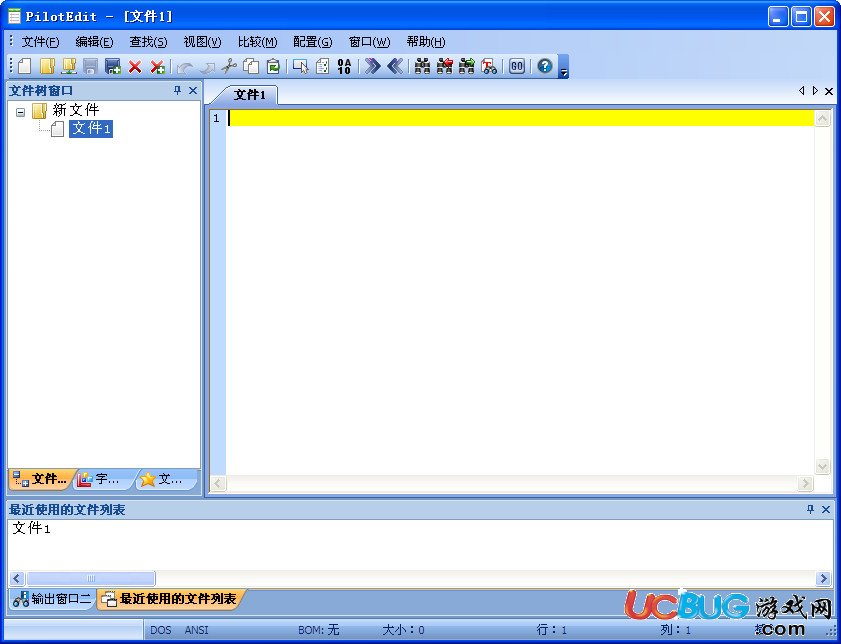
Task: Click find next binoculars green arrow
Action: pyautogui.click(x=467, y=66)
